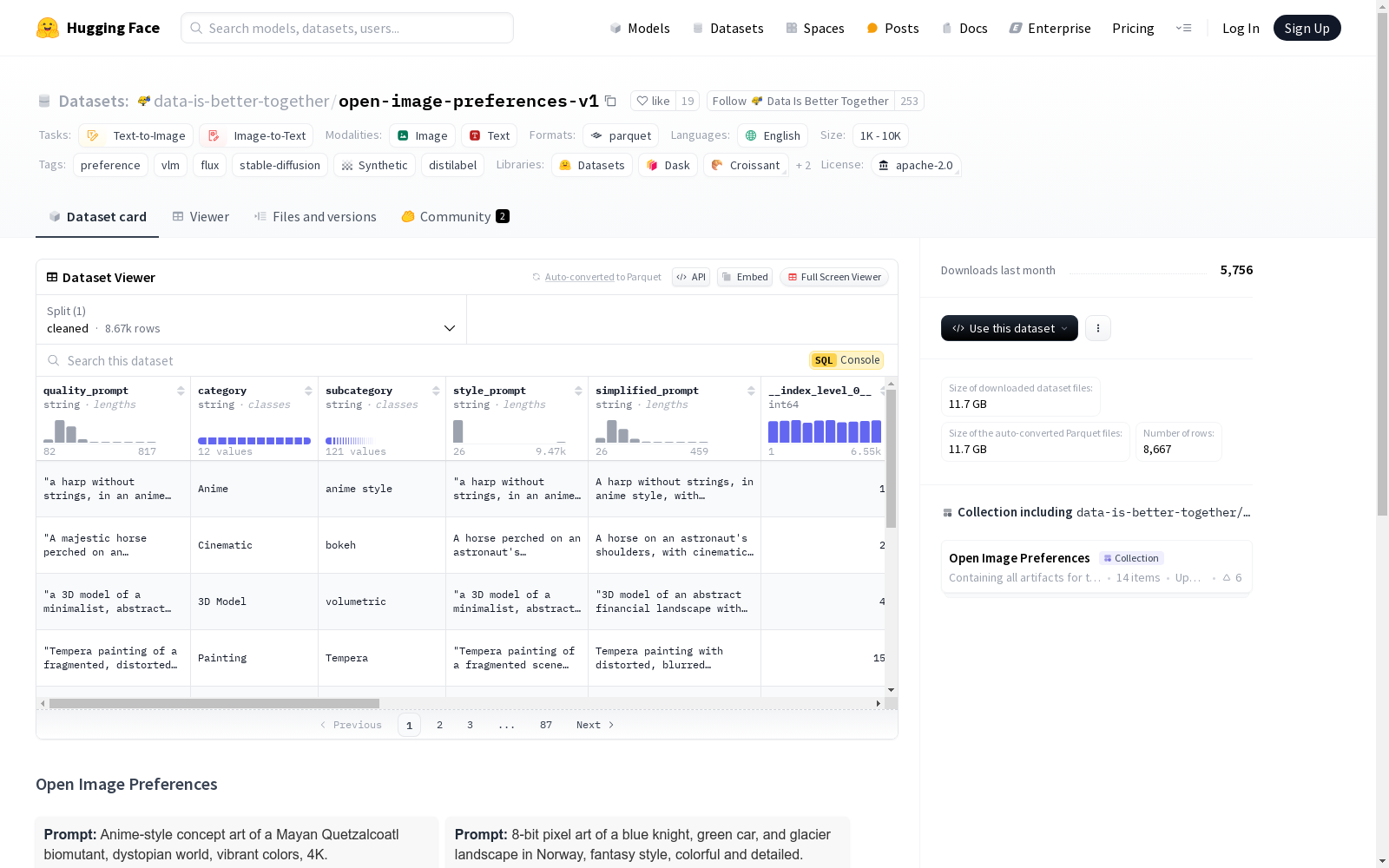
Task: Click the apache-2.0 license tag
Action: point(916,165)
